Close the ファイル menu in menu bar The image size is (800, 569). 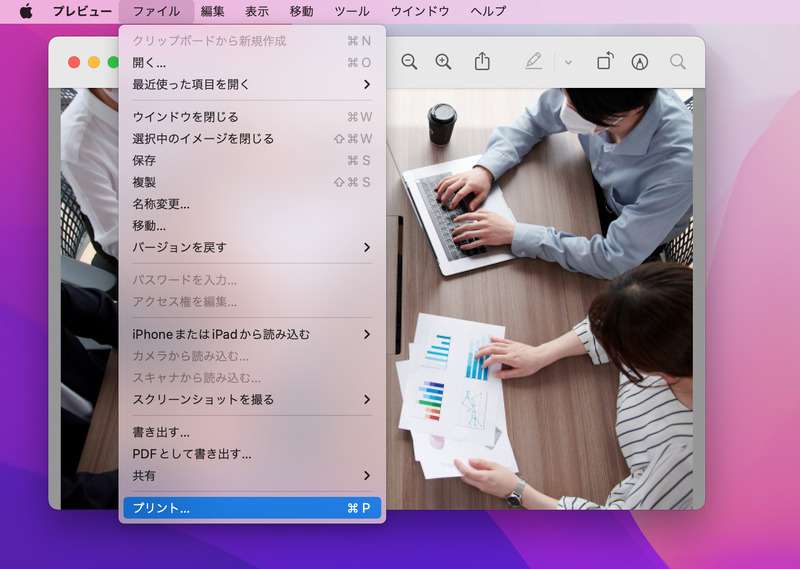pyautogui.click(x=156, y=11)
